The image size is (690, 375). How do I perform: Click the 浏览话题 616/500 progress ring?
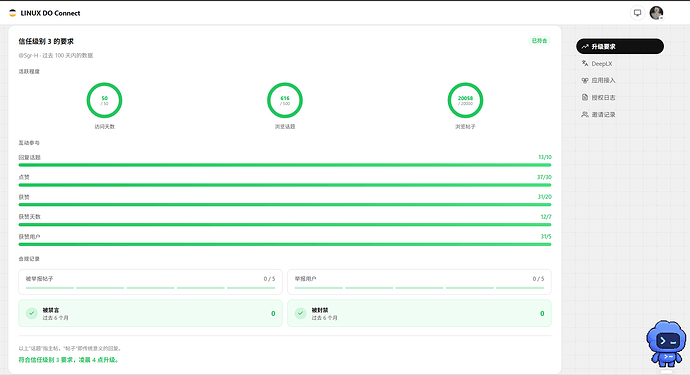(x=285, y=100)
